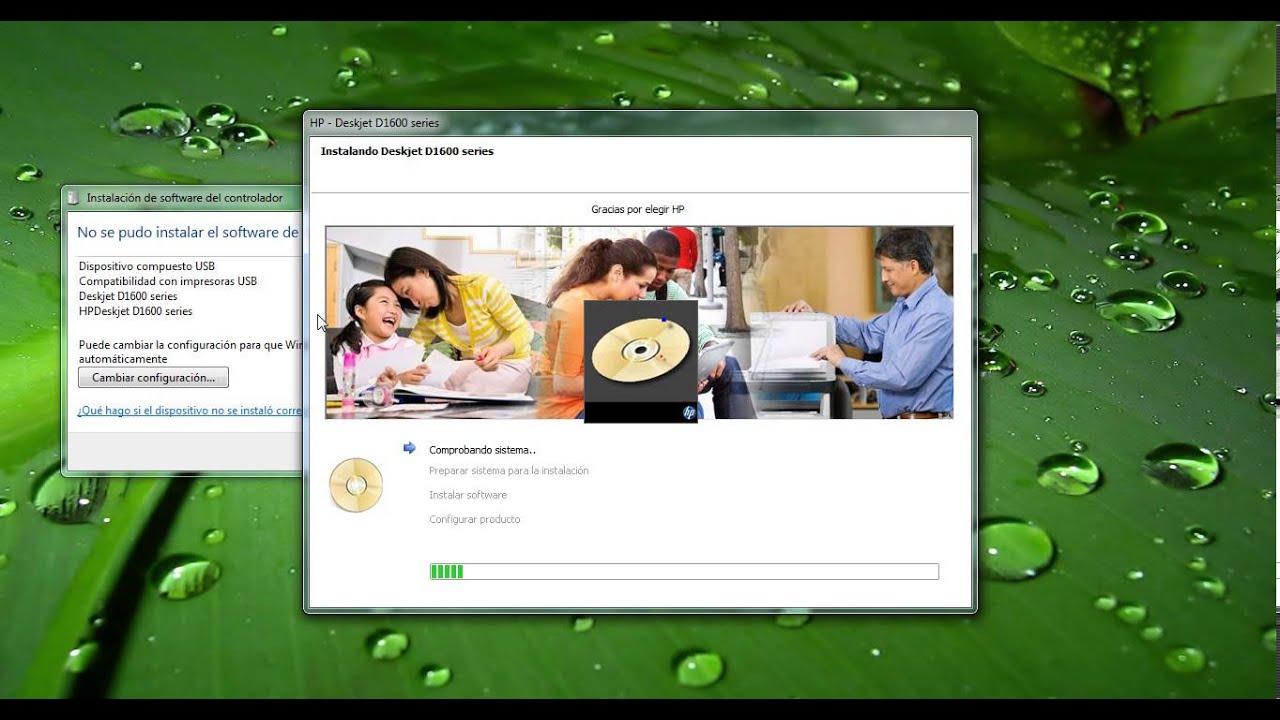The width and height of the screenshot is (1280, 720).
Task: Select the 'HPDeskjet D1600 series' device row
Action: pyautogui.click(x=135, y=311)
